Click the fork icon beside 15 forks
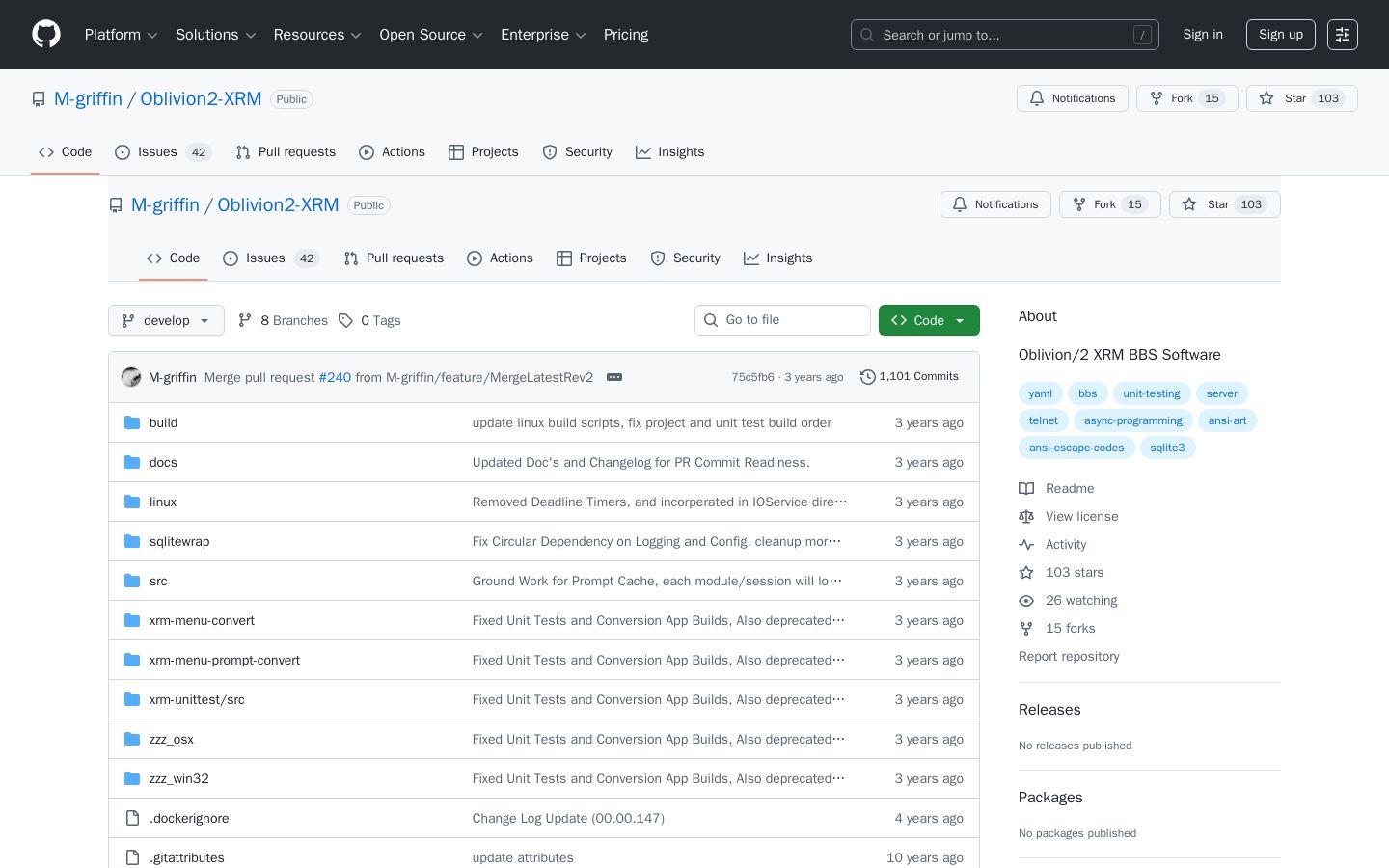1389x868 pixels. click(1026, 629)
